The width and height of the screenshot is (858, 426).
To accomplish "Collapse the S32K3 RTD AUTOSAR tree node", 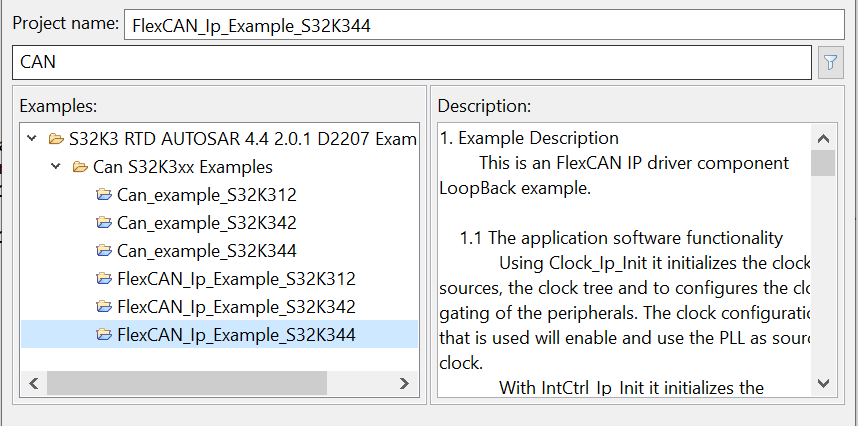I will click(32, 139).
